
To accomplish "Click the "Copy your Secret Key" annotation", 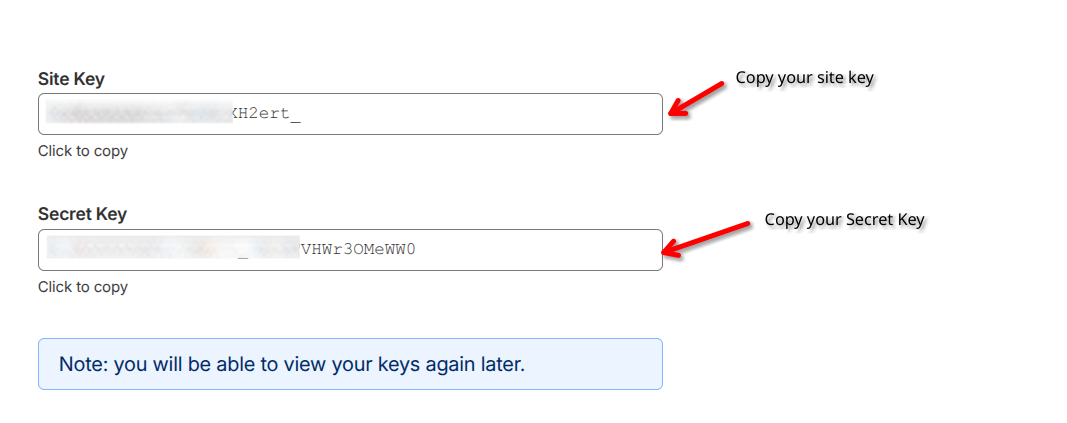I will pyautogui.click(x=844, y=219).
